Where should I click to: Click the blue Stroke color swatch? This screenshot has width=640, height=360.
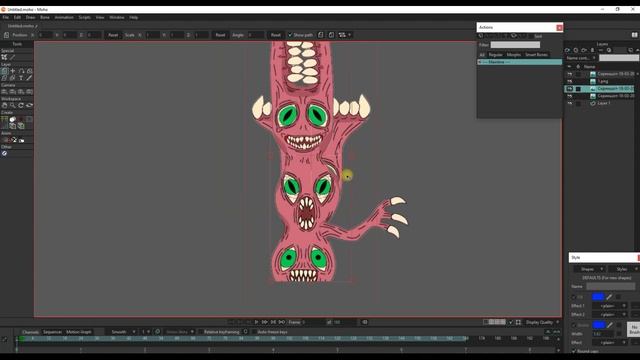coord(599,325)
